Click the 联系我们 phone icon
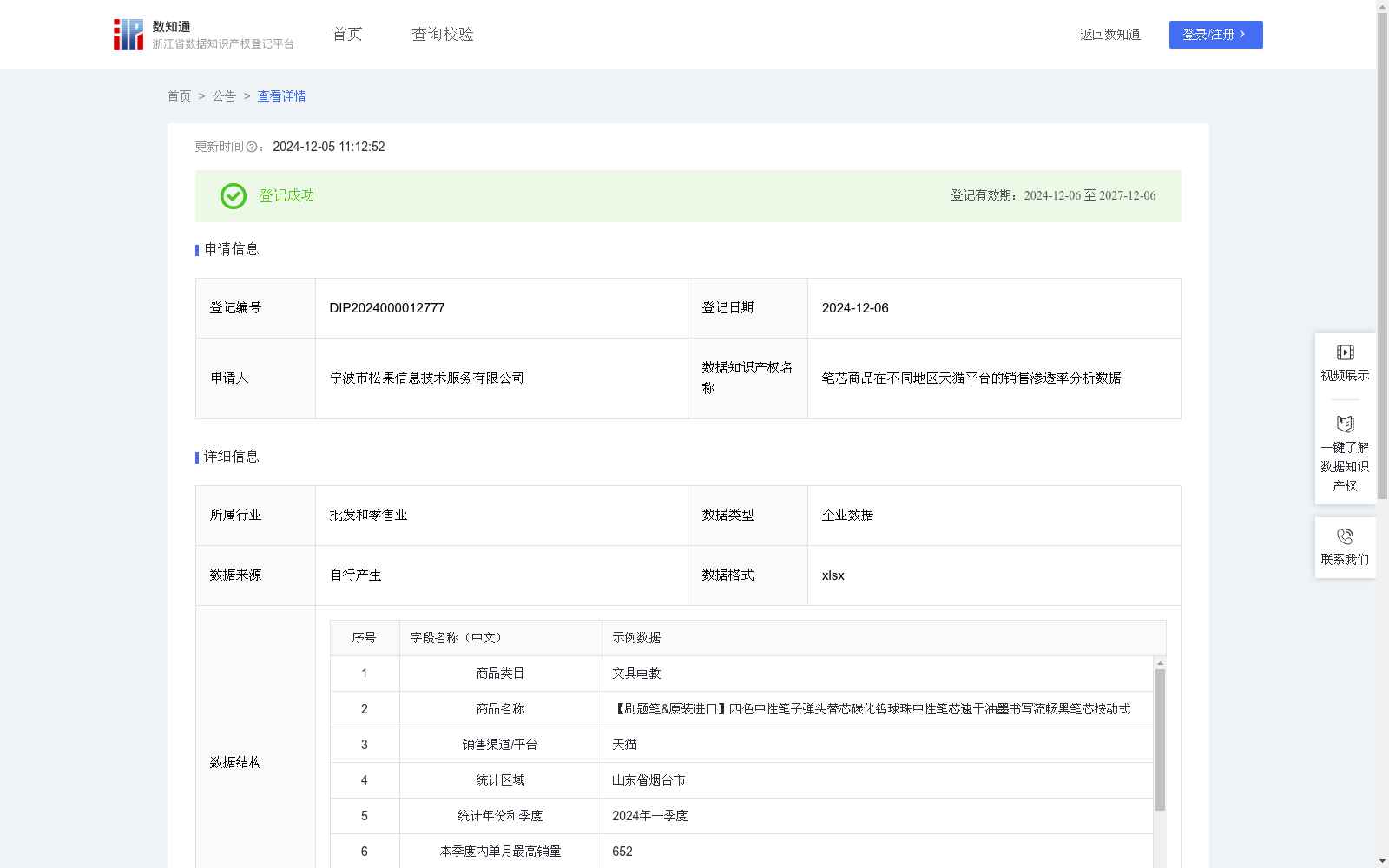Screen dimensions: 1389x868 click(1345, 536)
